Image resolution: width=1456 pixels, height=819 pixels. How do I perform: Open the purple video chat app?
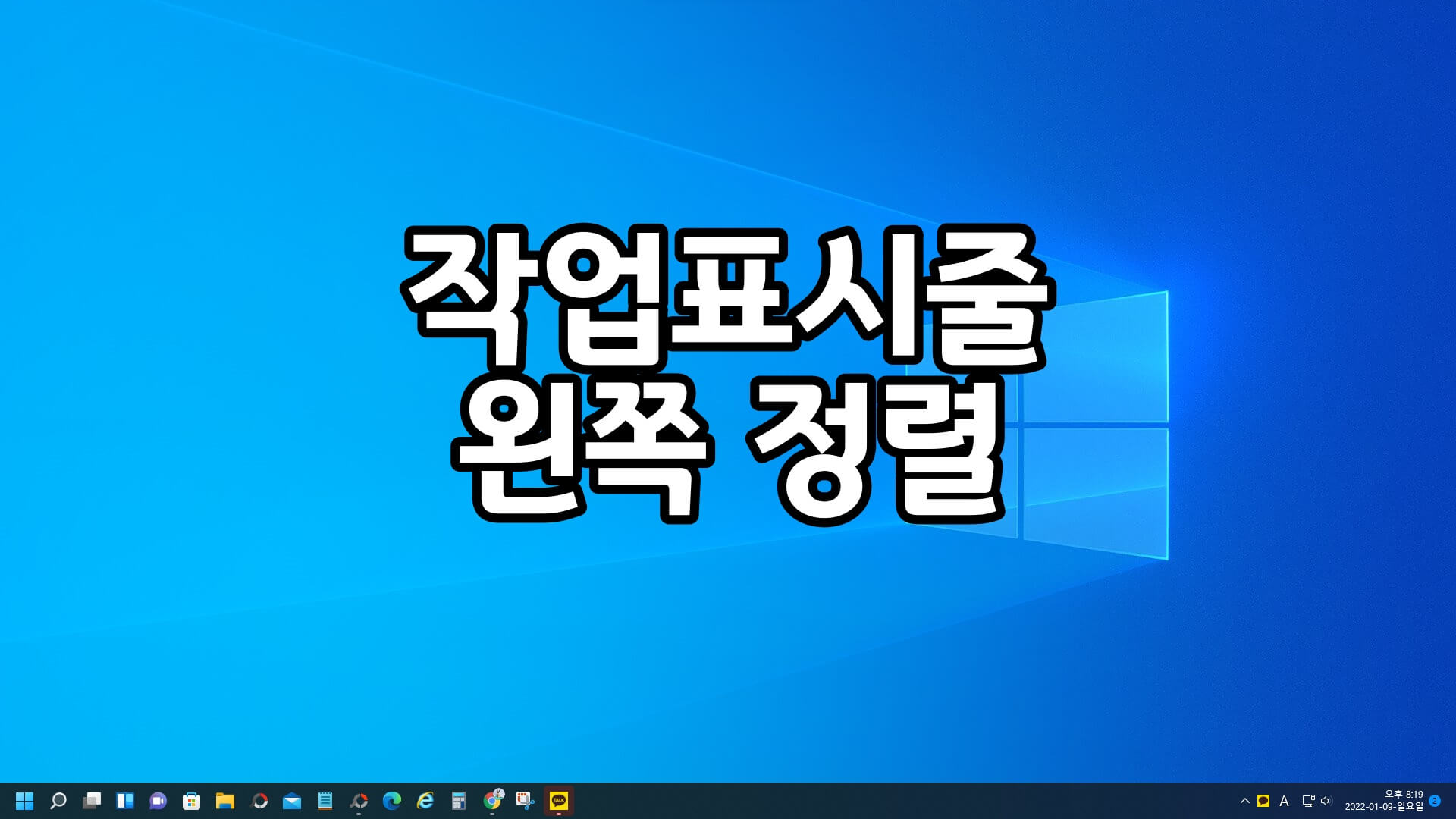click(x=157, y=800)
